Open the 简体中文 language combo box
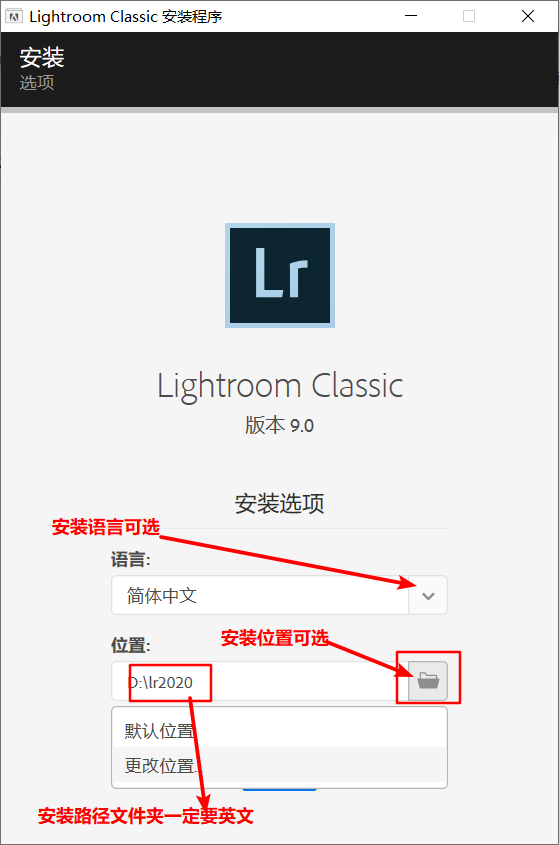This screenshot has height=845, width=559. coord(279,595)
